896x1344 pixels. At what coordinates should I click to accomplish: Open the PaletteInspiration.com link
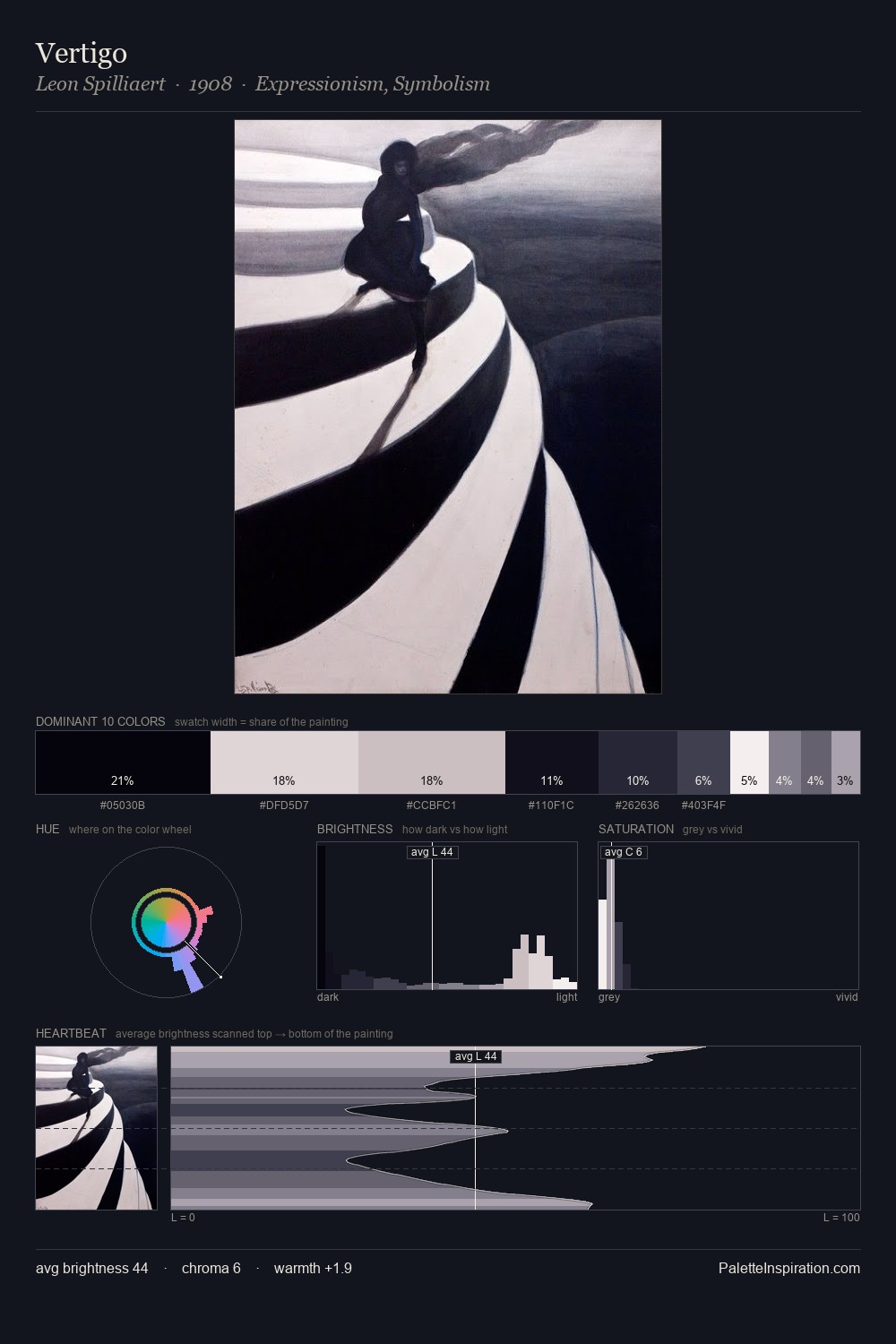click(789, 1268)
